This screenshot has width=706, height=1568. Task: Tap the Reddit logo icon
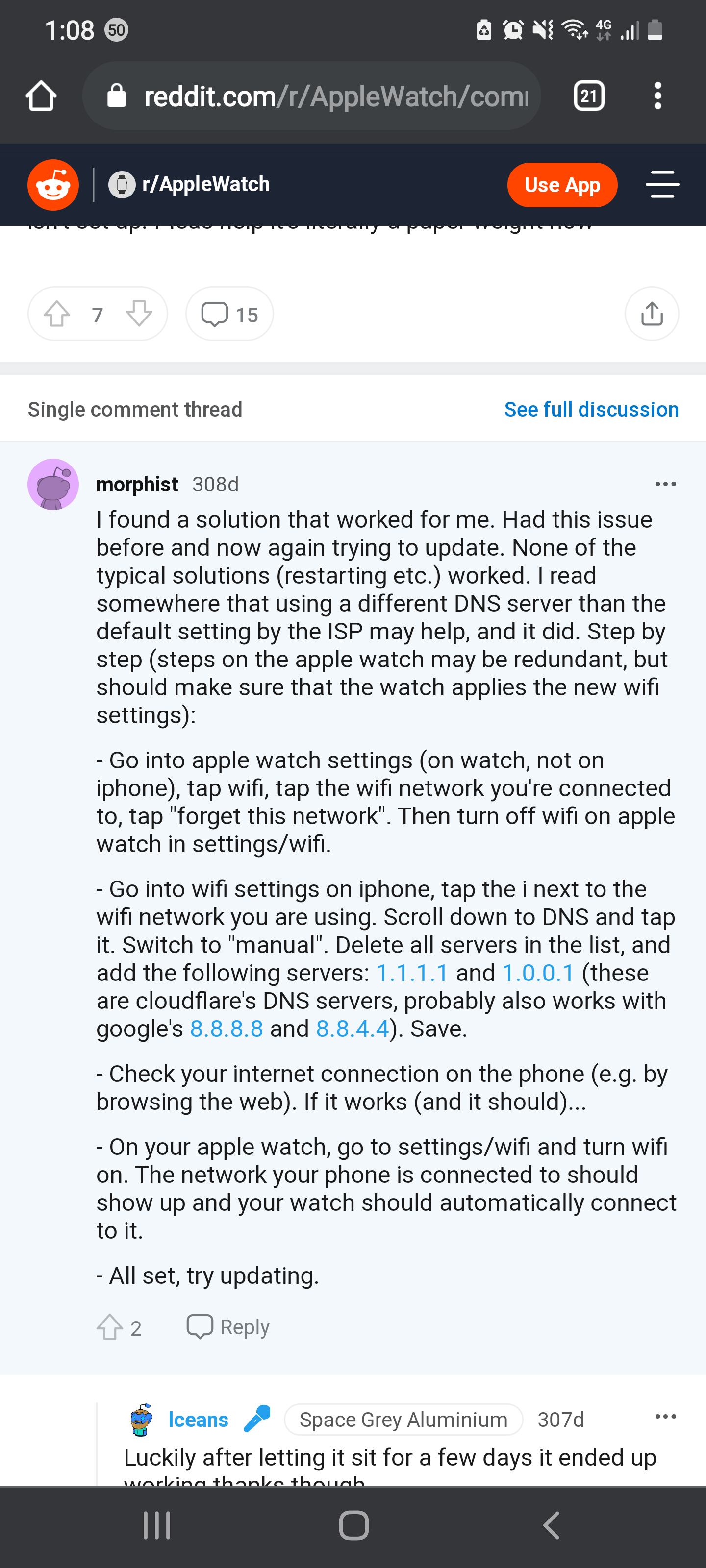point(53,185)
